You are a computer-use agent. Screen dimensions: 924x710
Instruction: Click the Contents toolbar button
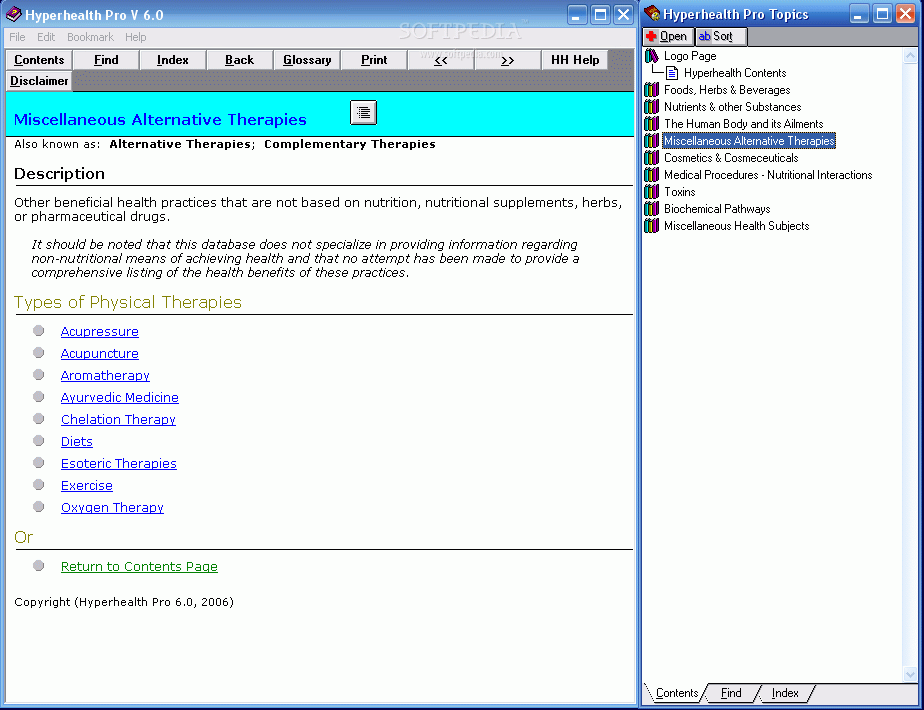(39, 60)
